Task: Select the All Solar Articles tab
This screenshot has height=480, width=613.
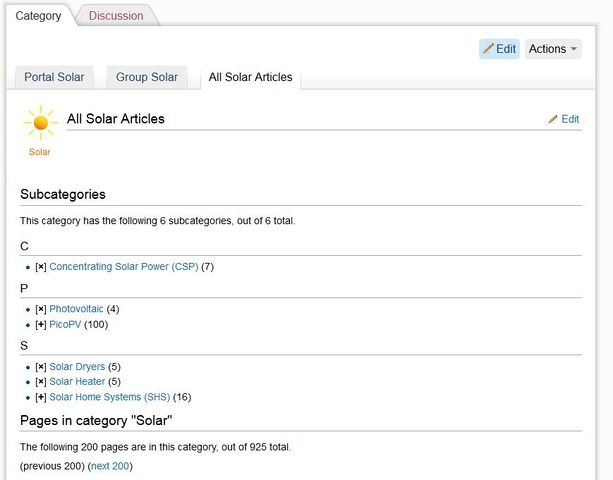Action: click(x=250, y=77)
